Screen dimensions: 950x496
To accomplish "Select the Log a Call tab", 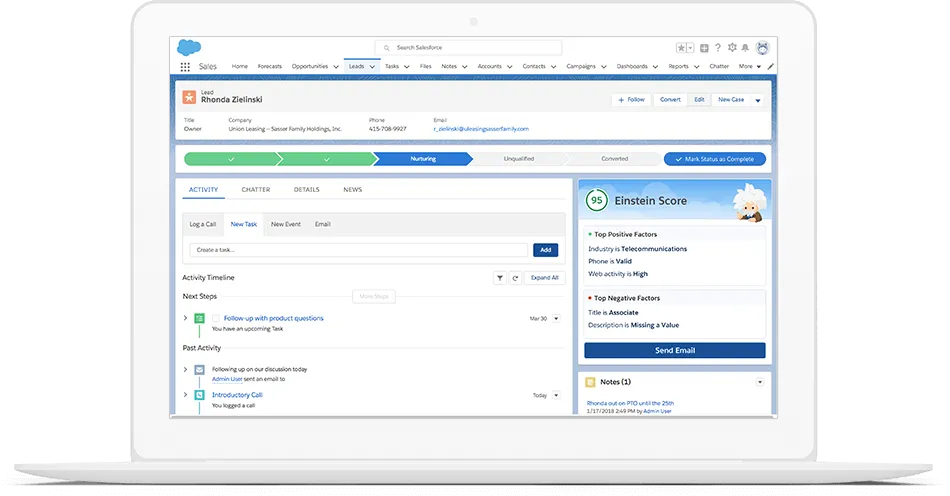I will pyautogui.click(x=202, y=224).
